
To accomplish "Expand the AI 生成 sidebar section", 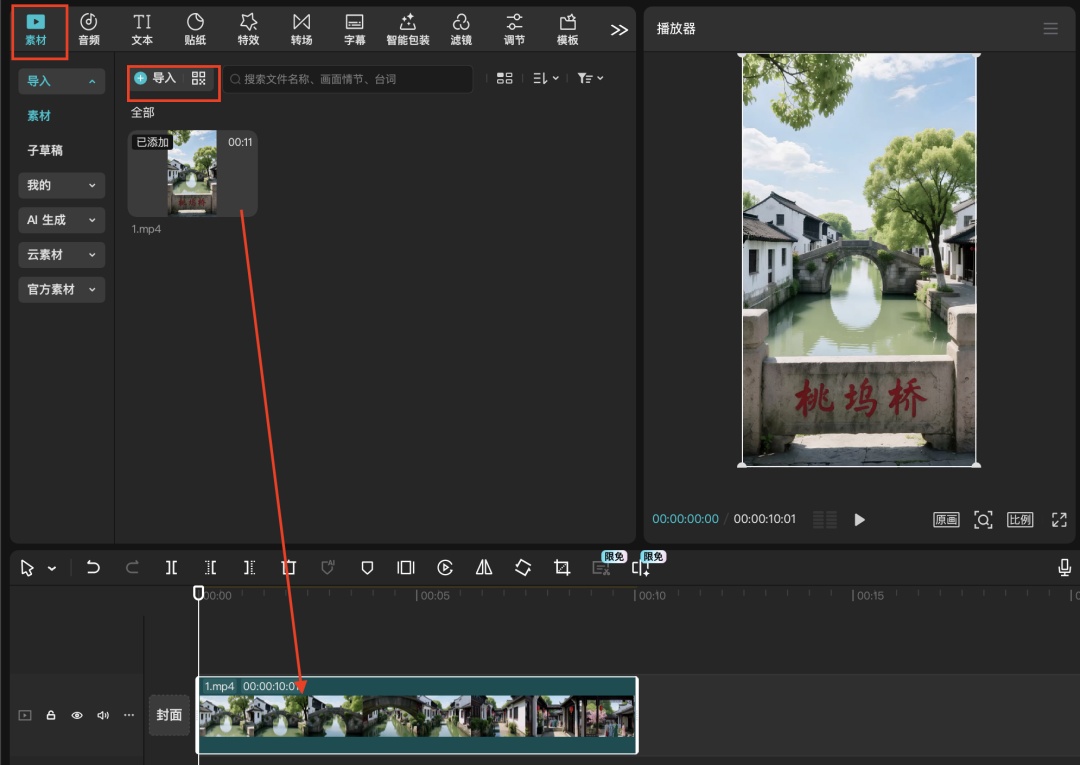I will coord(61,220).
